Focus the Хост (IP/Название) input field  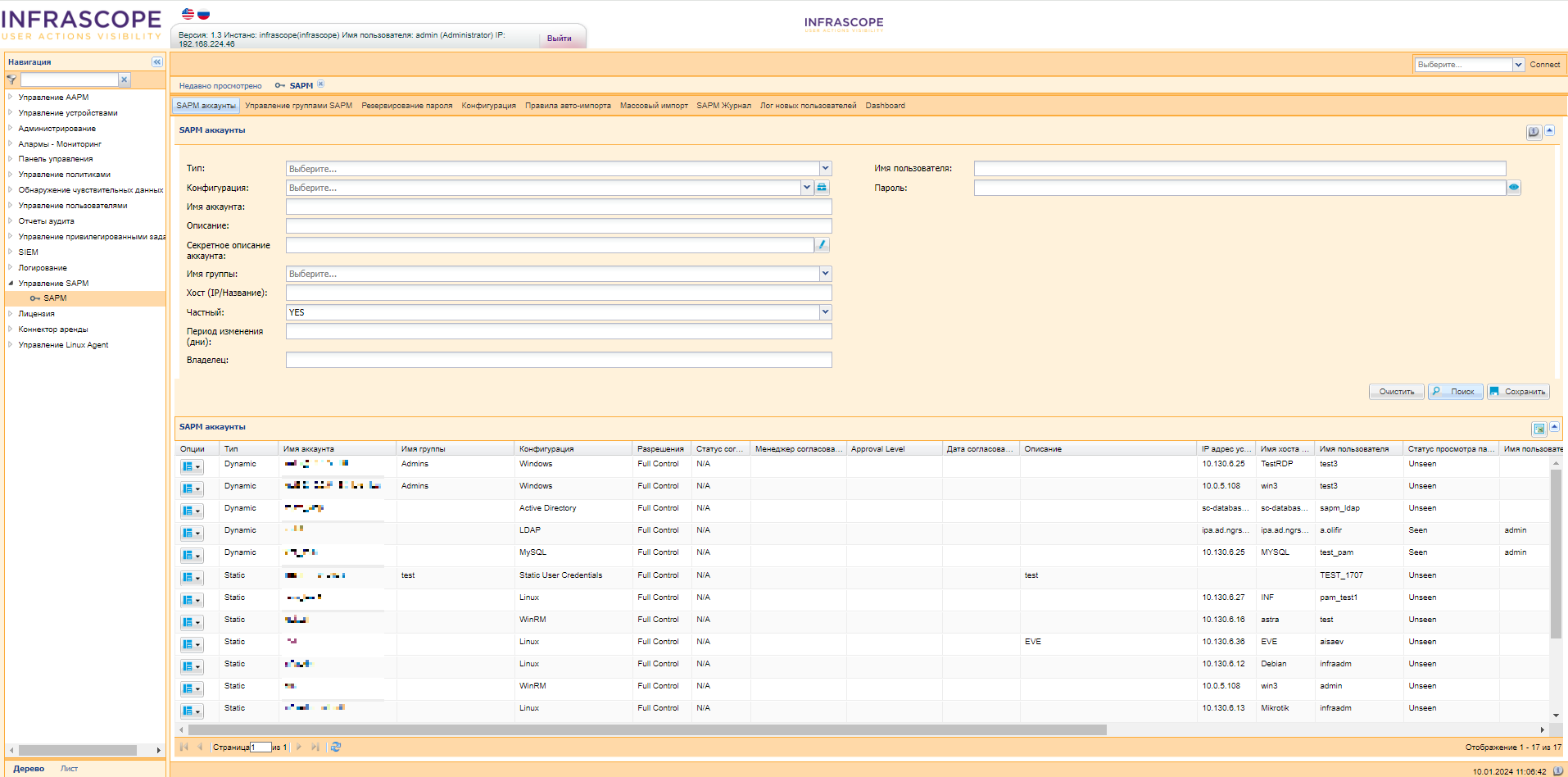[559, 293]
